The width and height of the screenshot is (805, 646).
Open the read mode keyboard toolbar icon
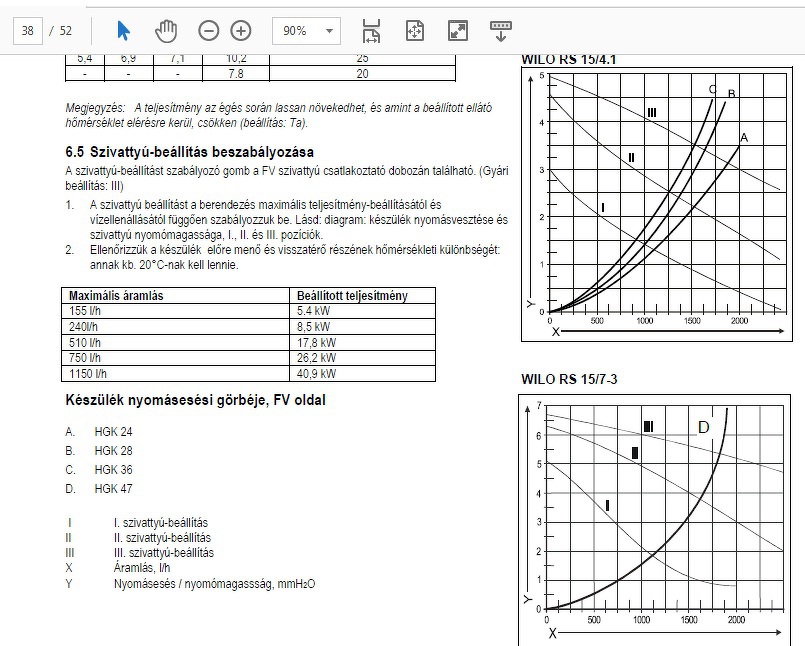(501, 31)
